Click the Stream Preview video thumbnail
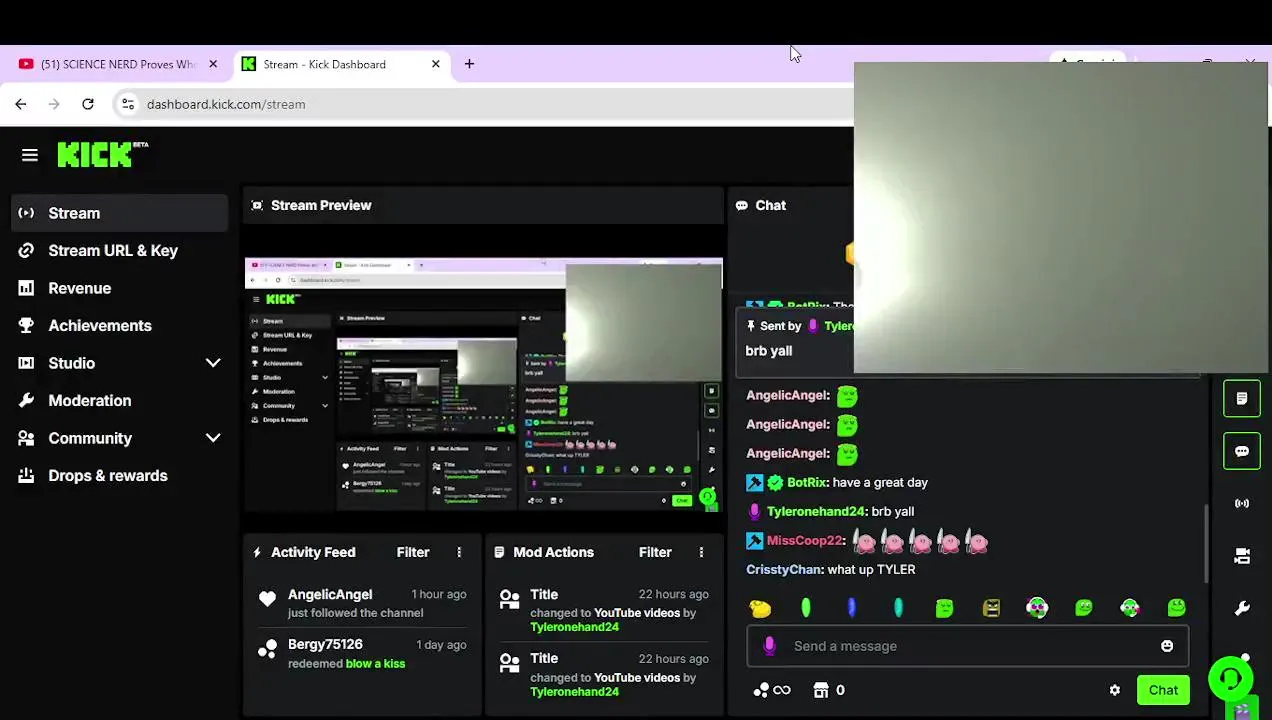Viewport: 1272px width, 720px height. coord(484,385)
